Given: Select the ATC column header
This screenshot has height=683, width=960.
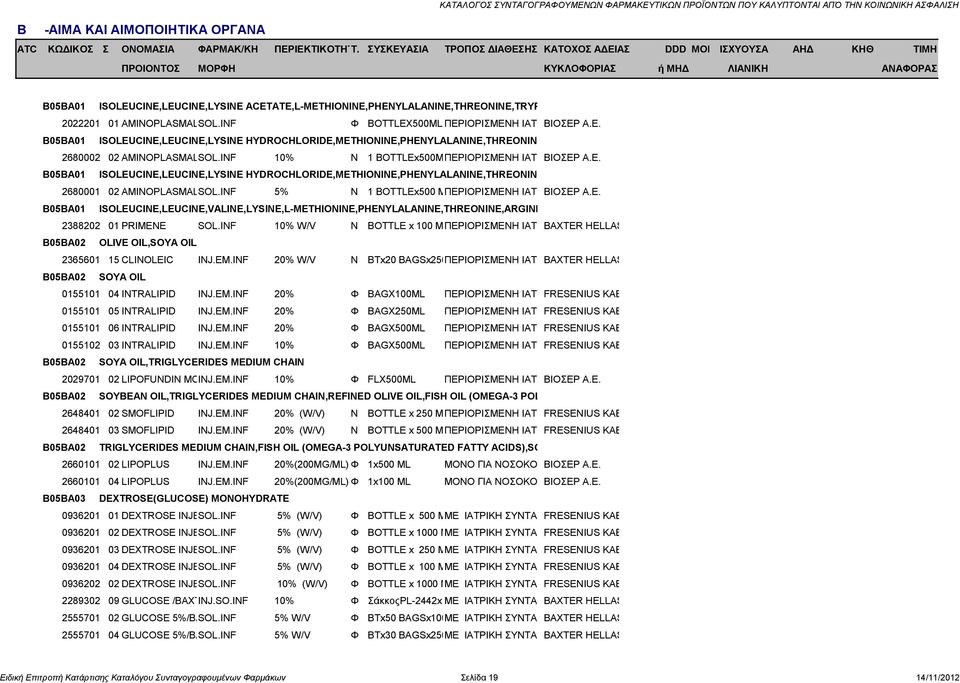Looking at the screenshot, I should pos(27,49).
